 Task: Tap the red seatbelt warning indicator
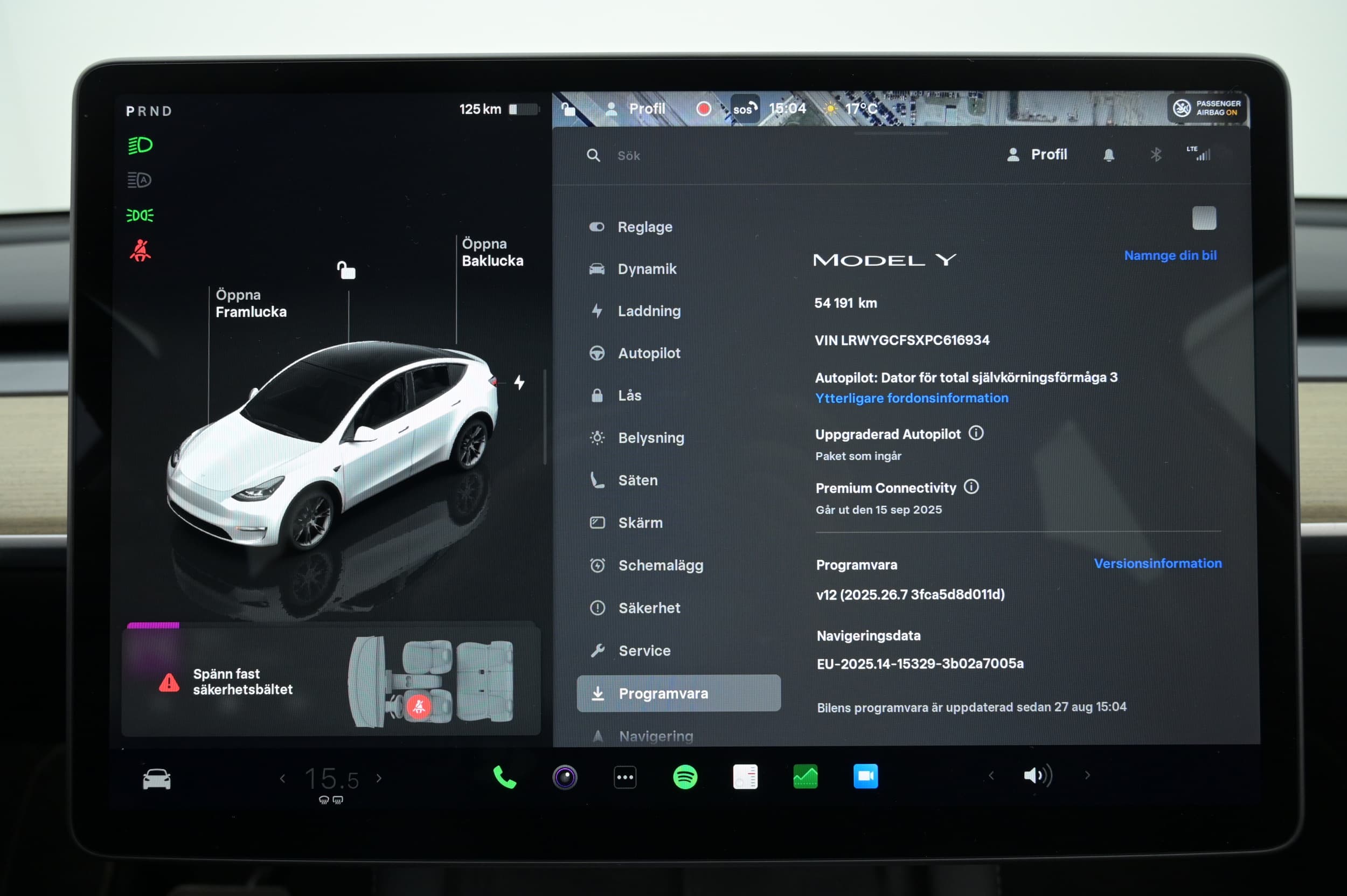pyautogui.click(x=140, y=251)
